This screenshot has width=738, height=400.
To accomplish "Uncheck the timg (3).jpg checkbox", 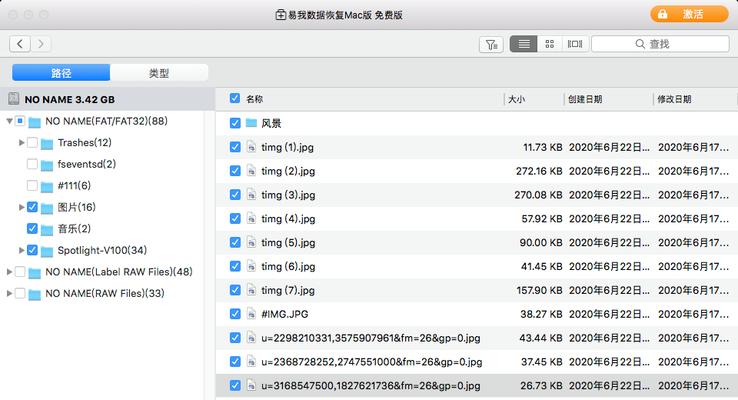I will click(x=235, y=194).
